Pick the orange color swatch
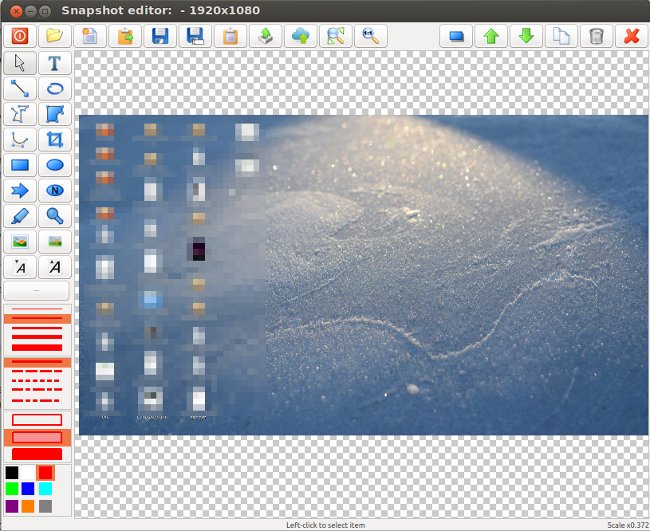Image resolution: width=650 pixels, height=531 pixels. [28, 506]
